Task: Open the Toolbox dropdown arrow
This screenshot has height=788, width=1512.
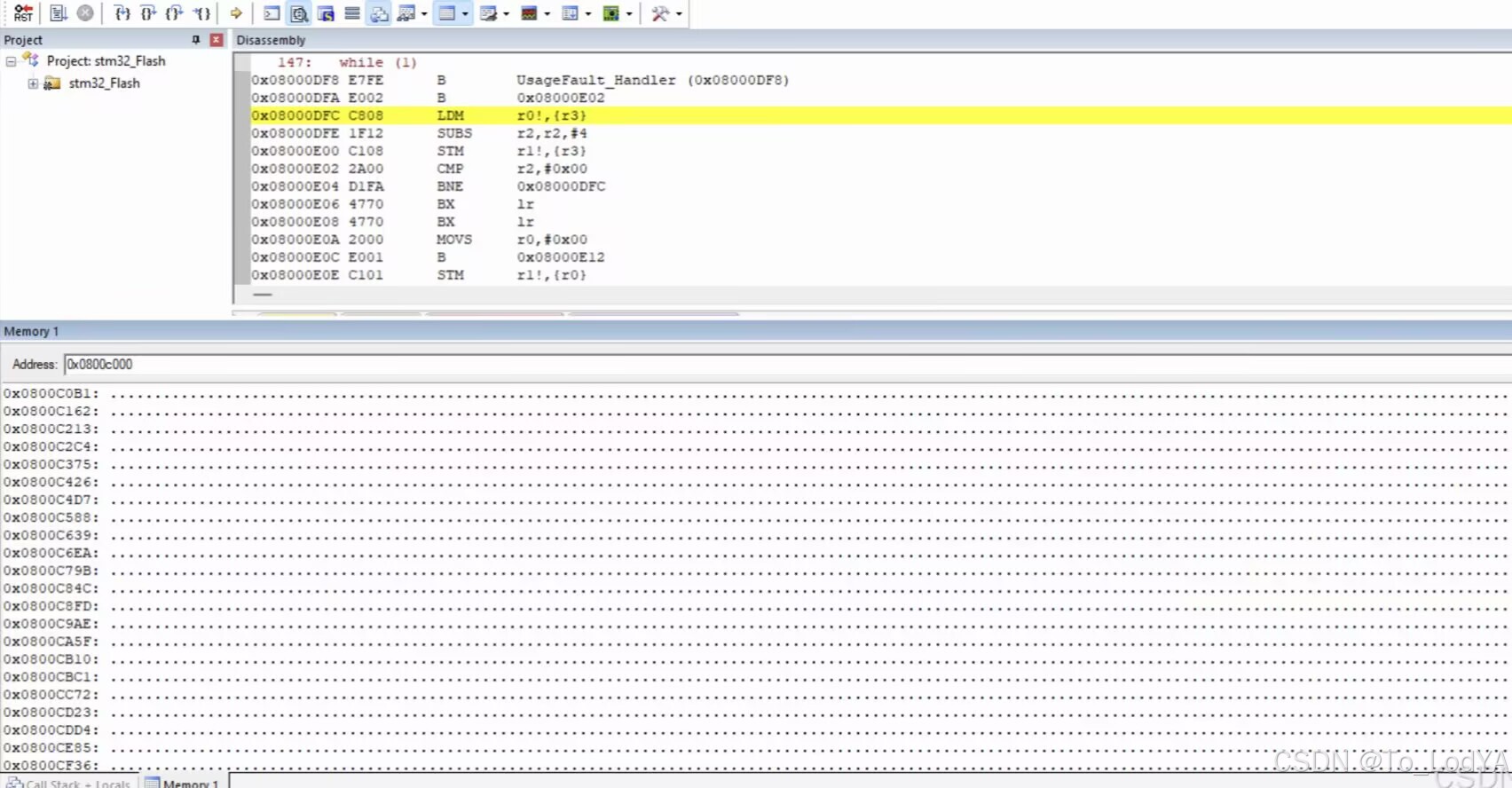Action: pyautogui.click(x=679, y=14)
